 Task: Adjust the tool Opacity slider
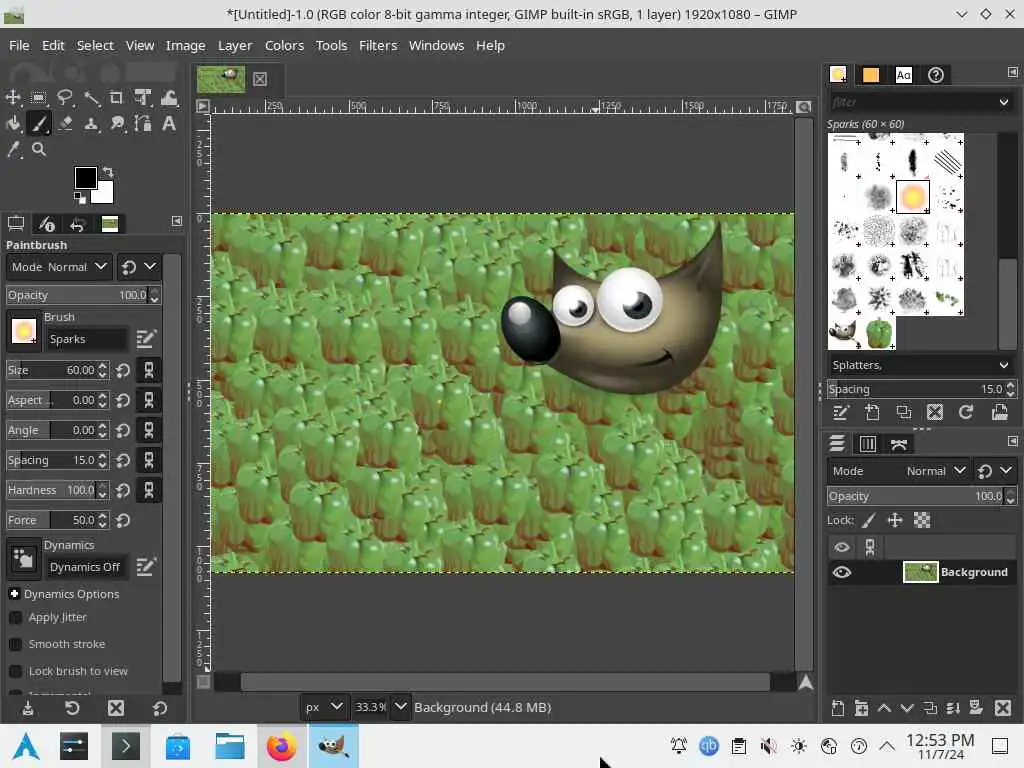[78, 295]
